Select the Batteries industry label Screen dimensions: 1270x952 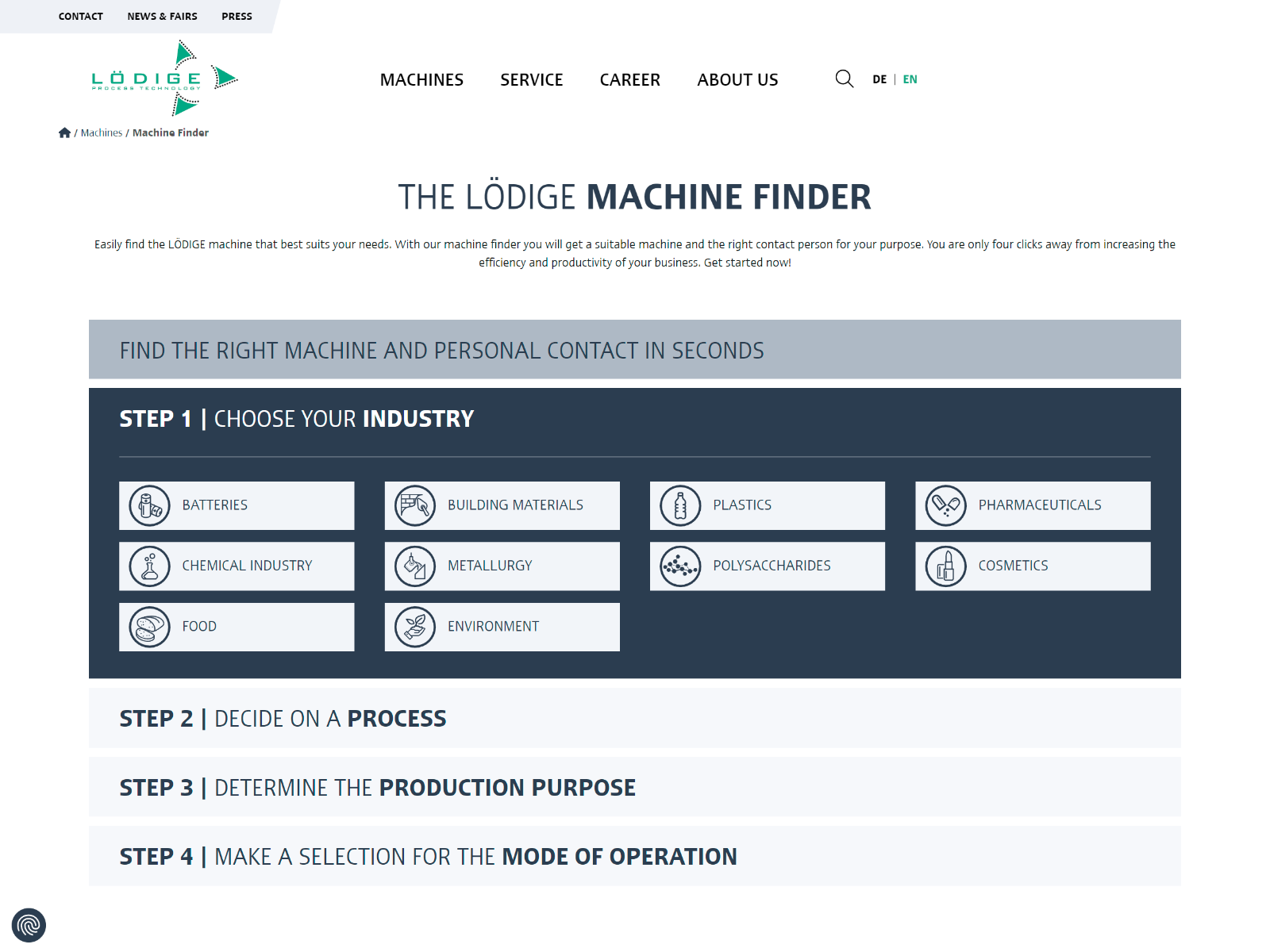[215, 505]
